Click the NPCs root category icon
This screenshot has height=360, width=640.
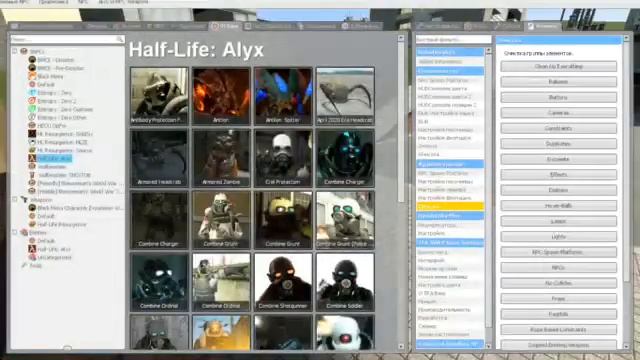24,51
